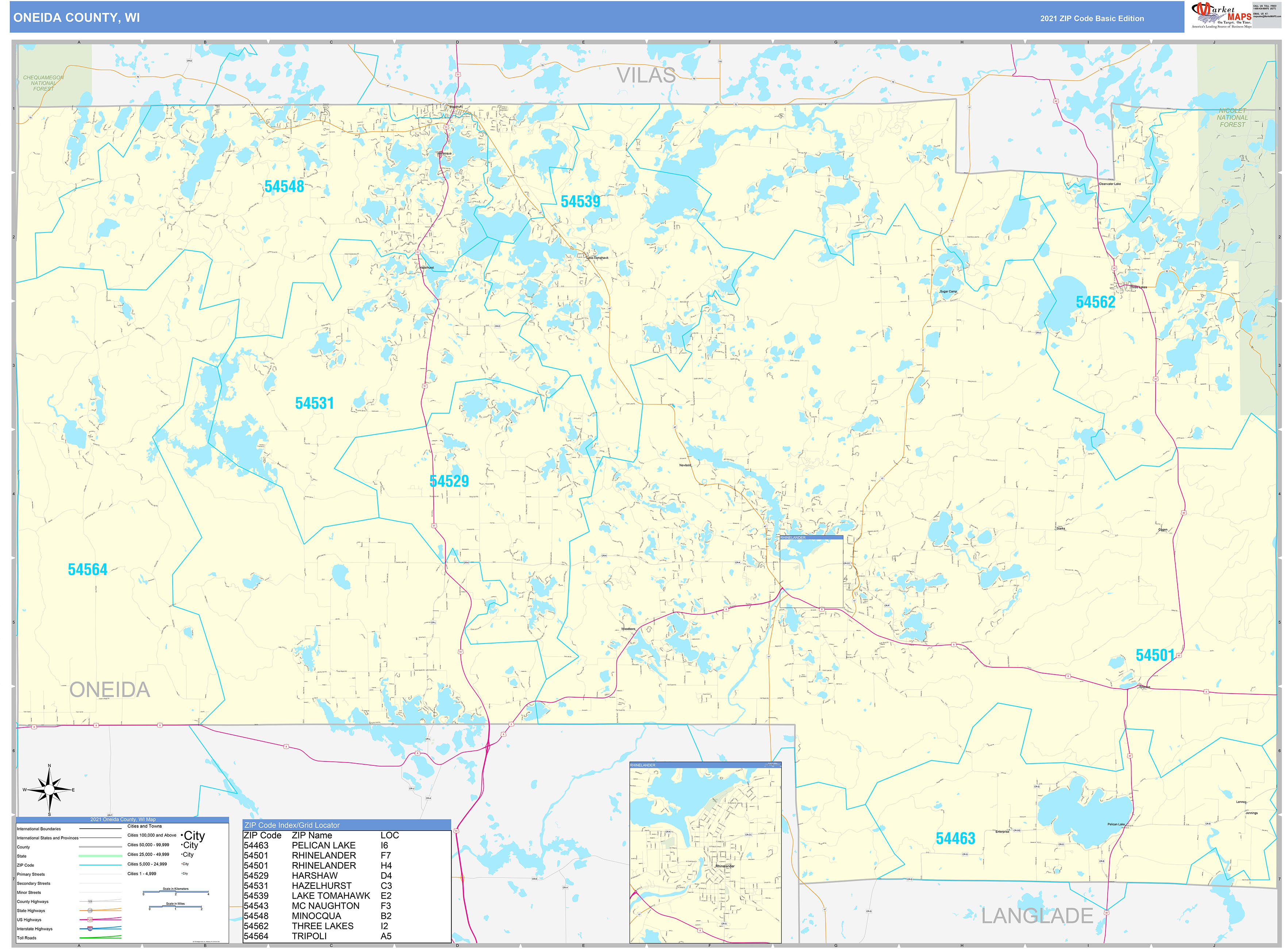
Task: Click the US Highways line symbol in legend
Action: [x=90, y=920]
